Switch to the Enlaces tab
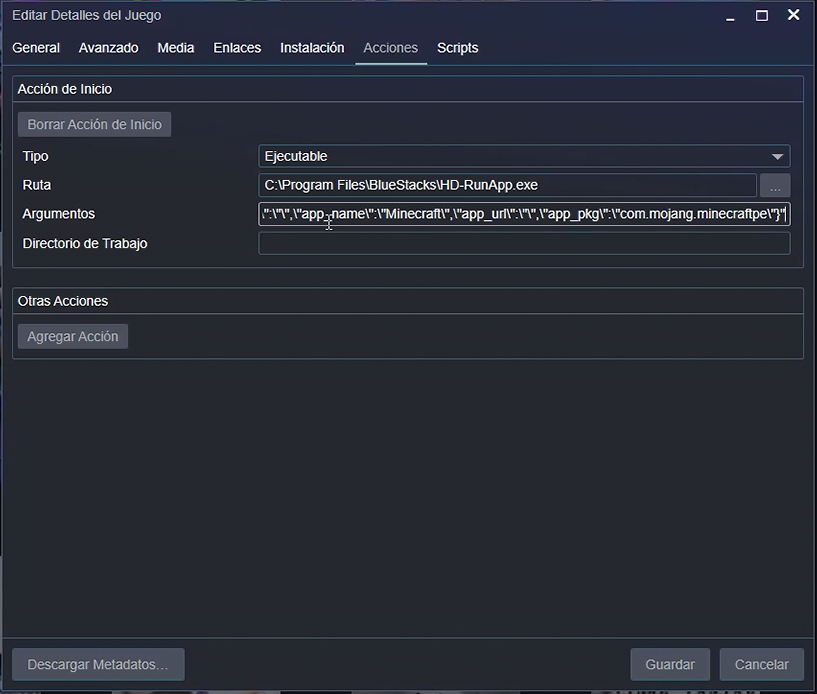The width and height of the screenshot is (817, 694). (236, 47)
